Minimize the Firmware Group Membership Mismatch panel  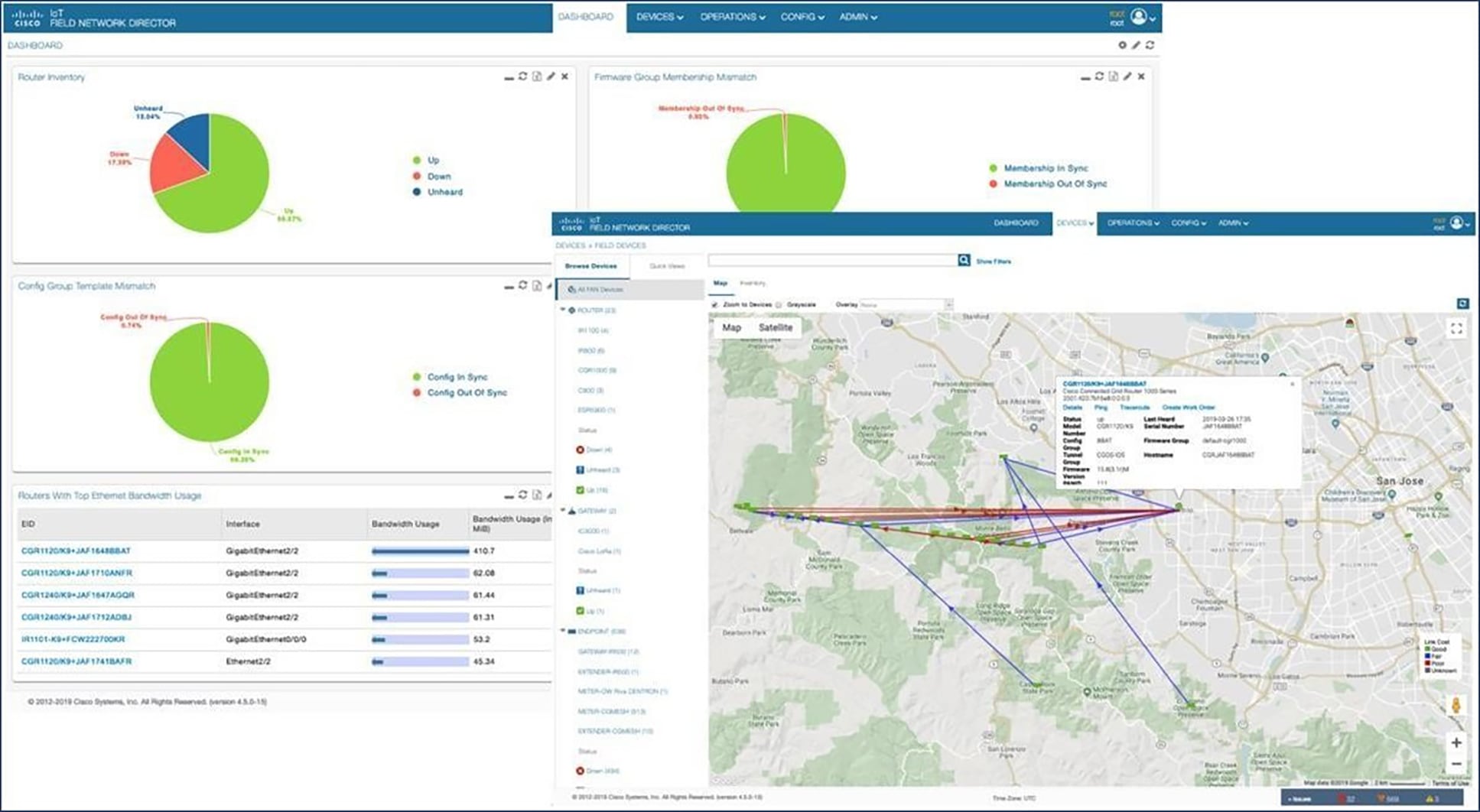point(1085,77)
